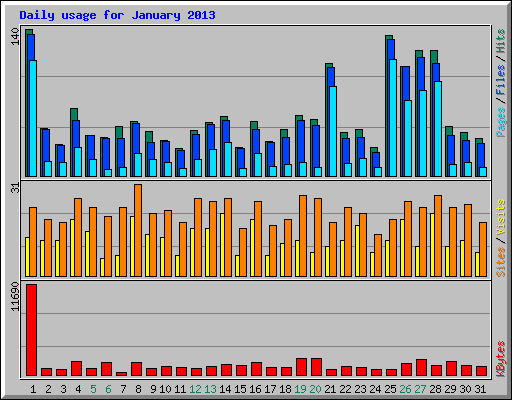Screen dimensions: 512x400
Task: Click green day label 6
Action: [108, 389]
